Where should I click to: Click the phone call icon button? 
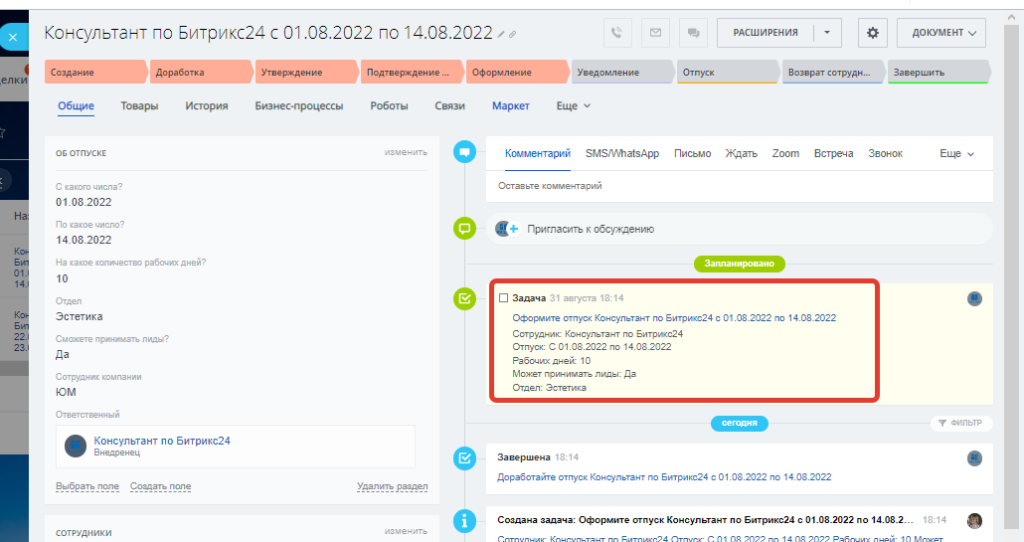point(617,33)
